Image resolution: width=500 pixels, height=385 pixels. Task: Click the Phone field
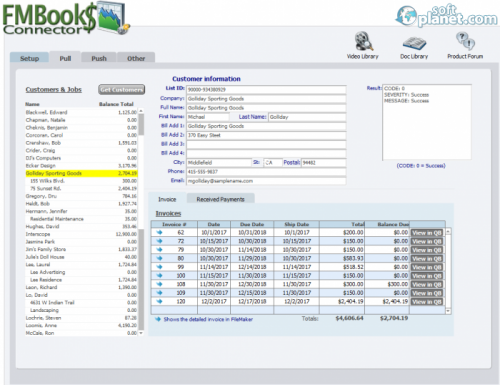click(x=266, y=172)
